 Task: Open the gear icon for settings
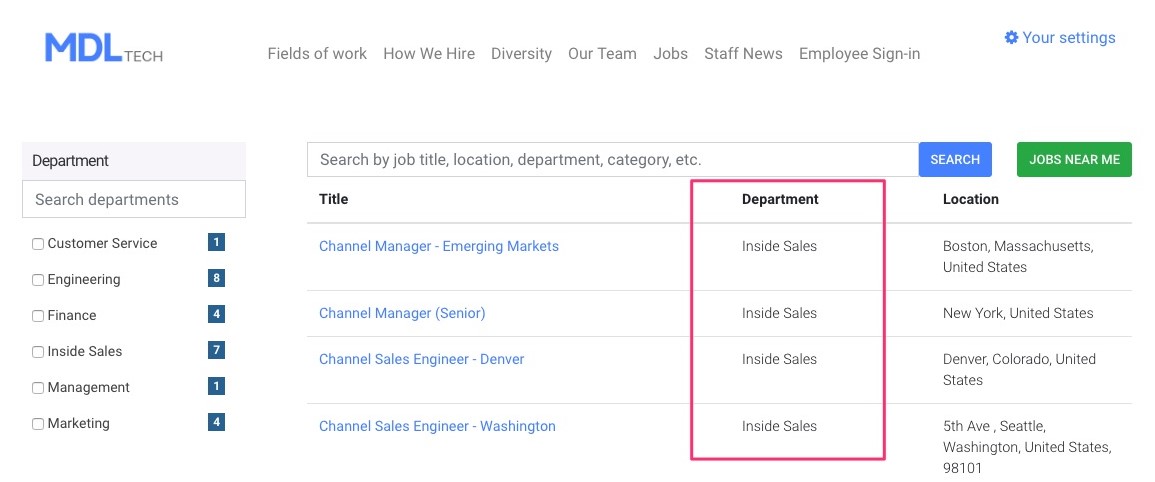pyautogui.click(x=1011, y=38)
